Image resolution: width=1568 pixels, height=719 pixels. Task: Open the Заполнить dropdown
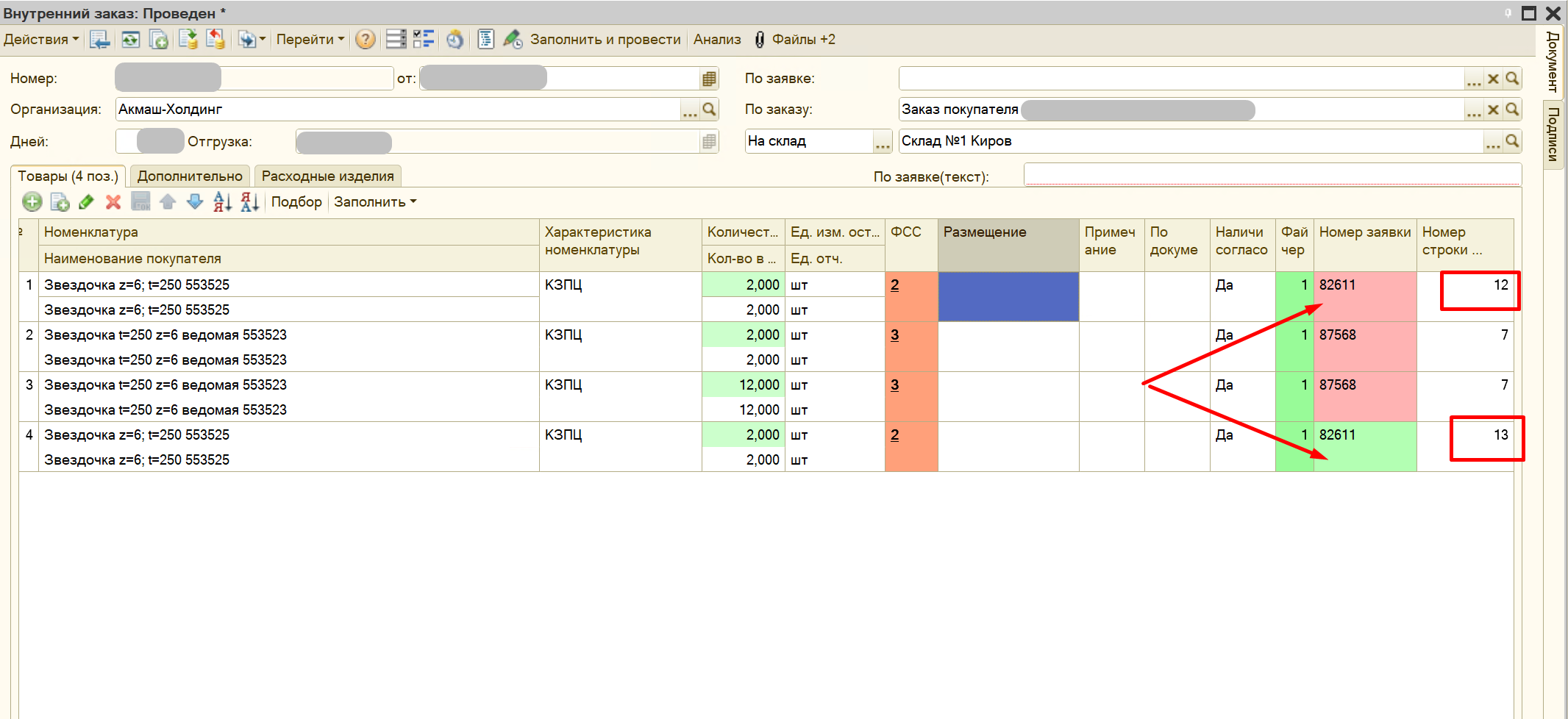coord(375,201)
